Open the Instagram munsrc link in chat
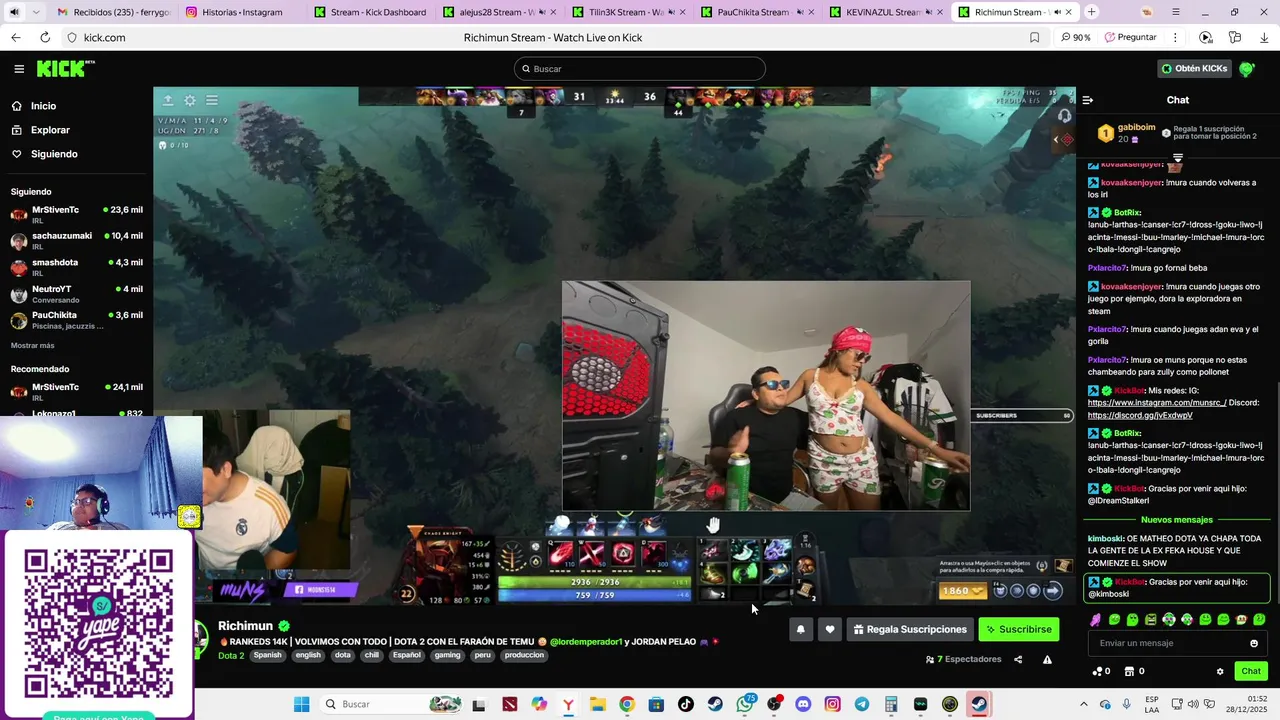Image resolution: width=1280 pixels, height=720 pixels. tap(1157, 403)
